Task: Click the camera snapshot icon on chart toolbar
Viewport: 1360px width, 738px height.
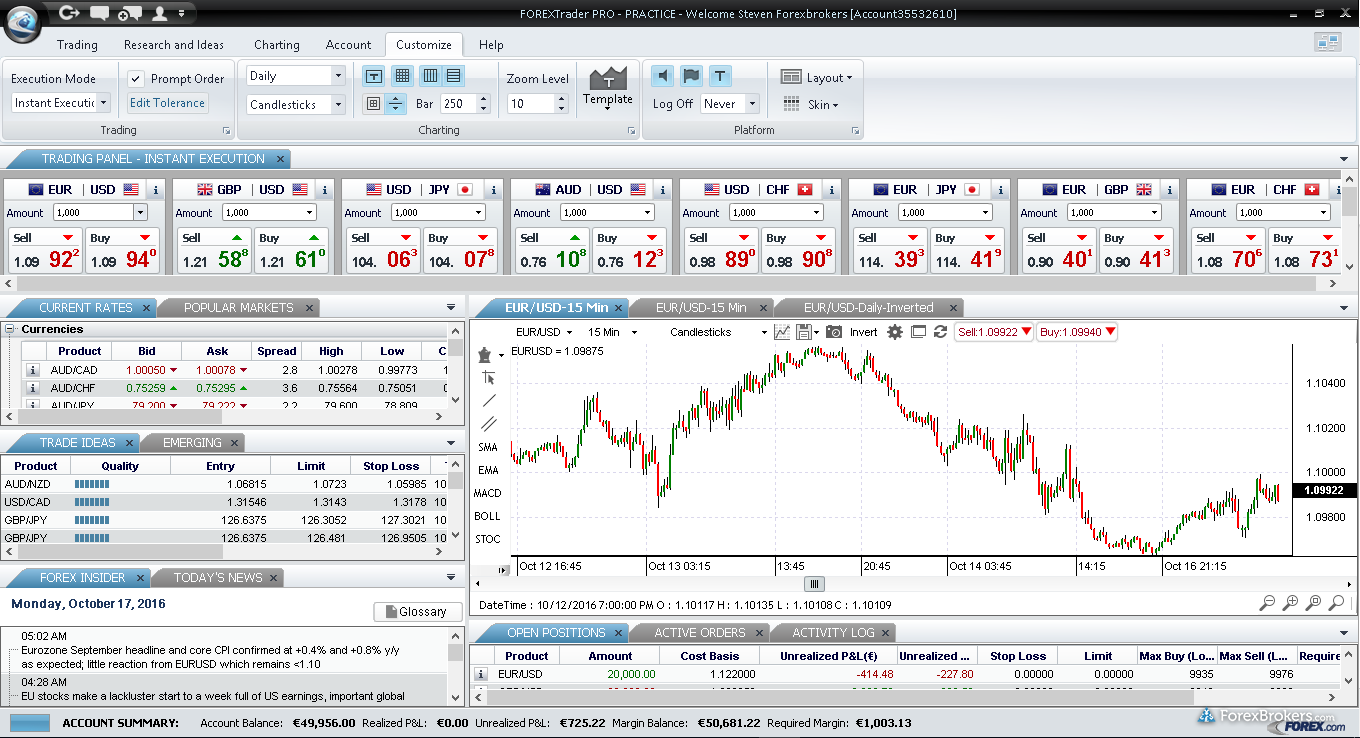Action: click(834, 332)
